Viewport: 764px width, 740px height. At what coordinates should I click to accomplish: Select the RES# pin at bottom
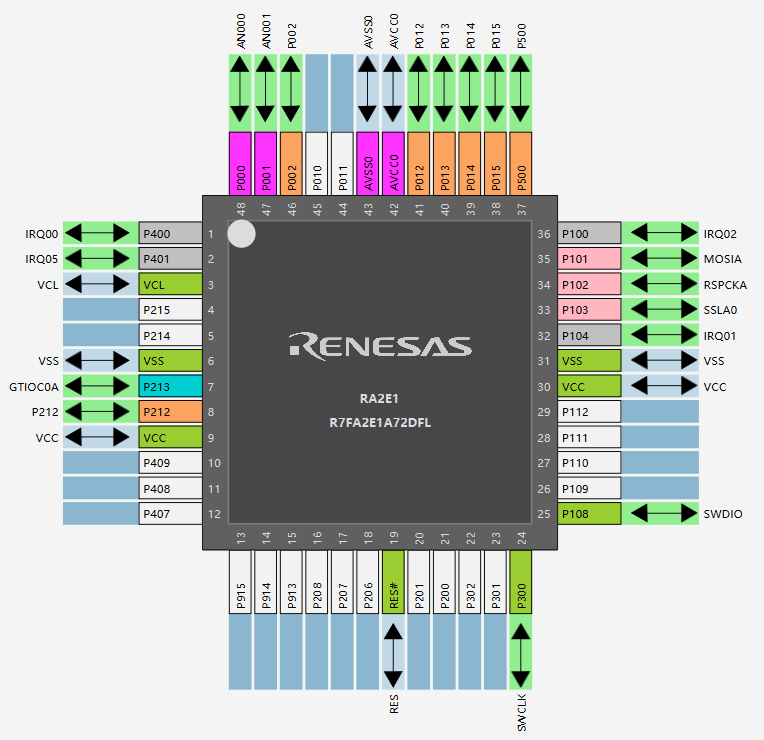click(x=393, y=582)
